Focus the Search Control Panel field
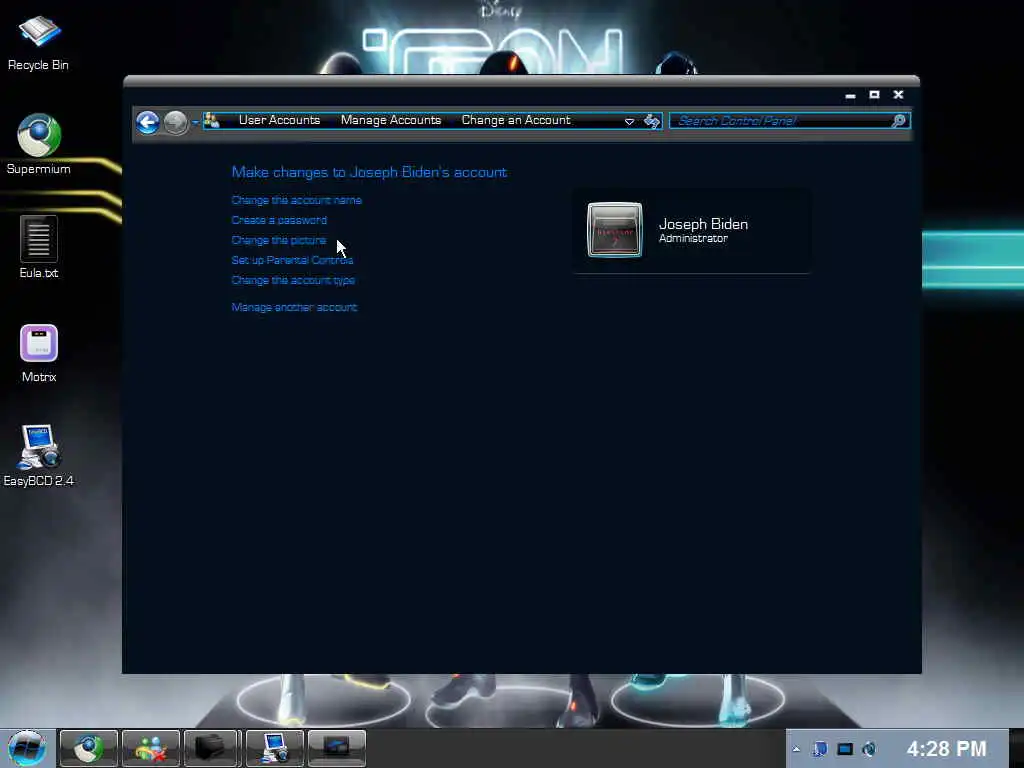 pos(789,121)
